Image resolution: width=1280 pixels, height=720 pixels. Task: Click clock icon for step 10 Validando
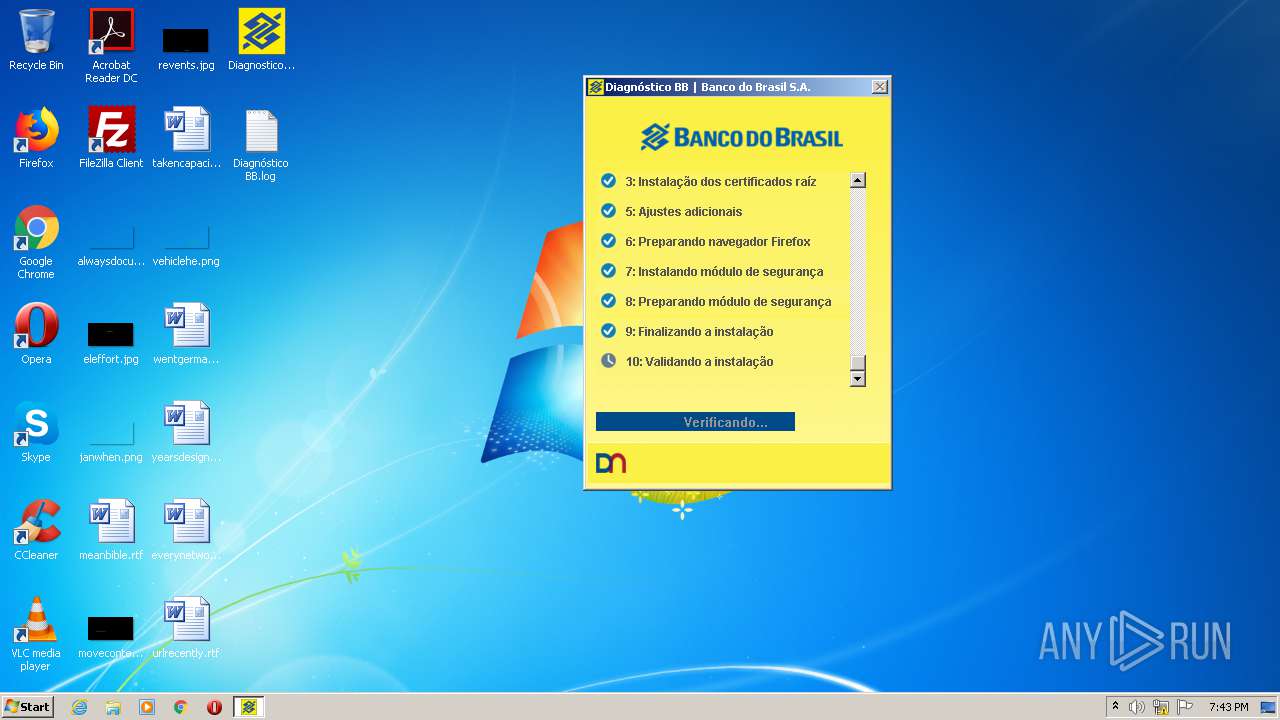coord(608,361)
